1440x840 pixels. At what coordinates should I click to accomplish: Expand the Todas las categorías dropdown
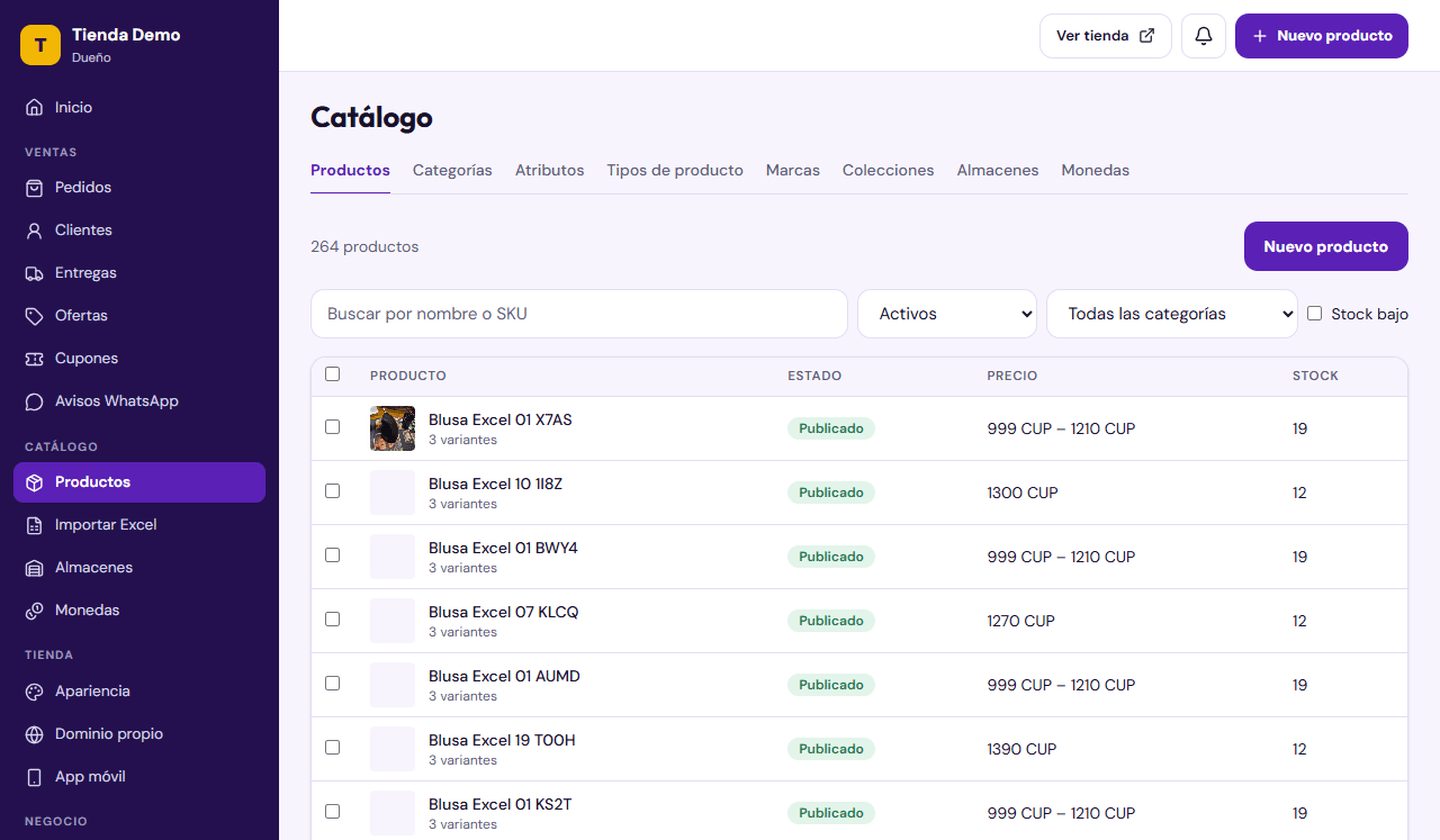(x=1172, y=314)
